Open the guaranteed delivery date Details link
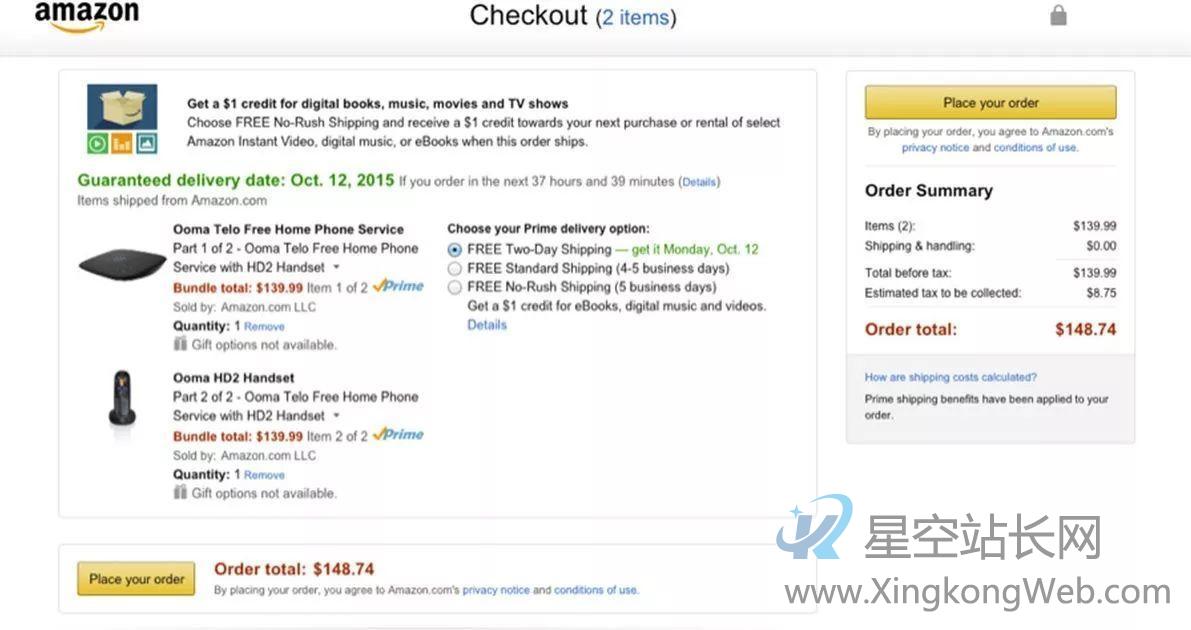 (699, 182)
